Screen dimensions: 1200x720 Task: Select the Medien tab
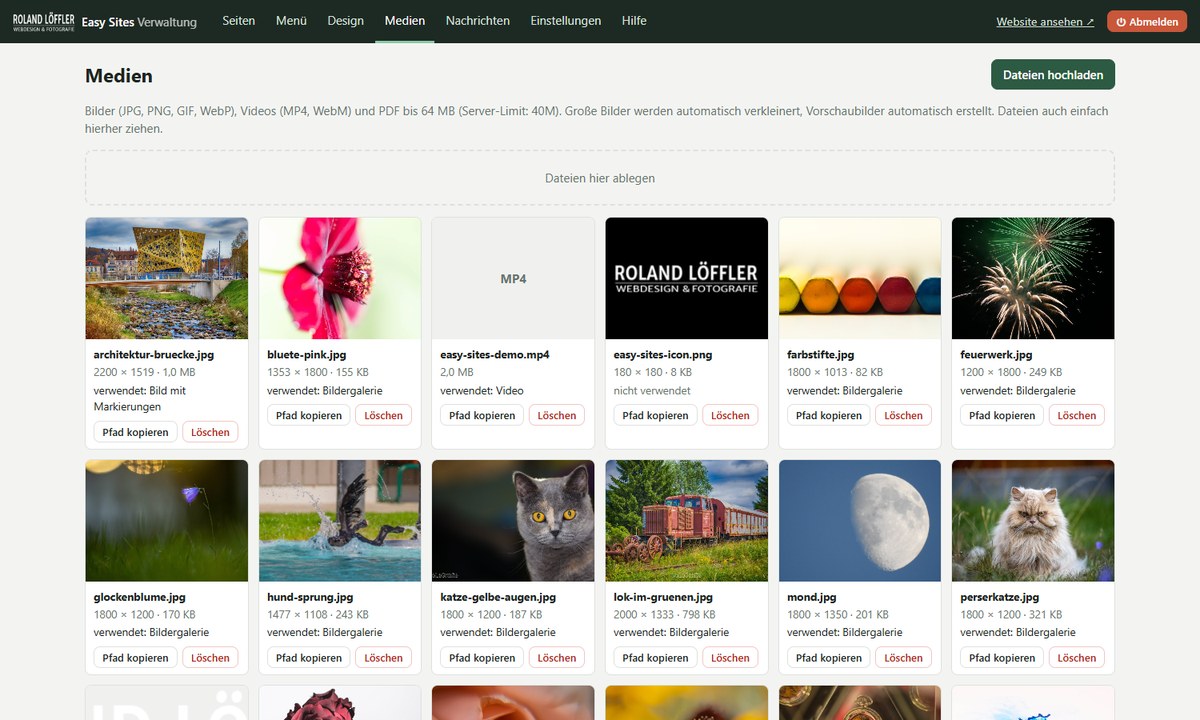coord(405,21)
